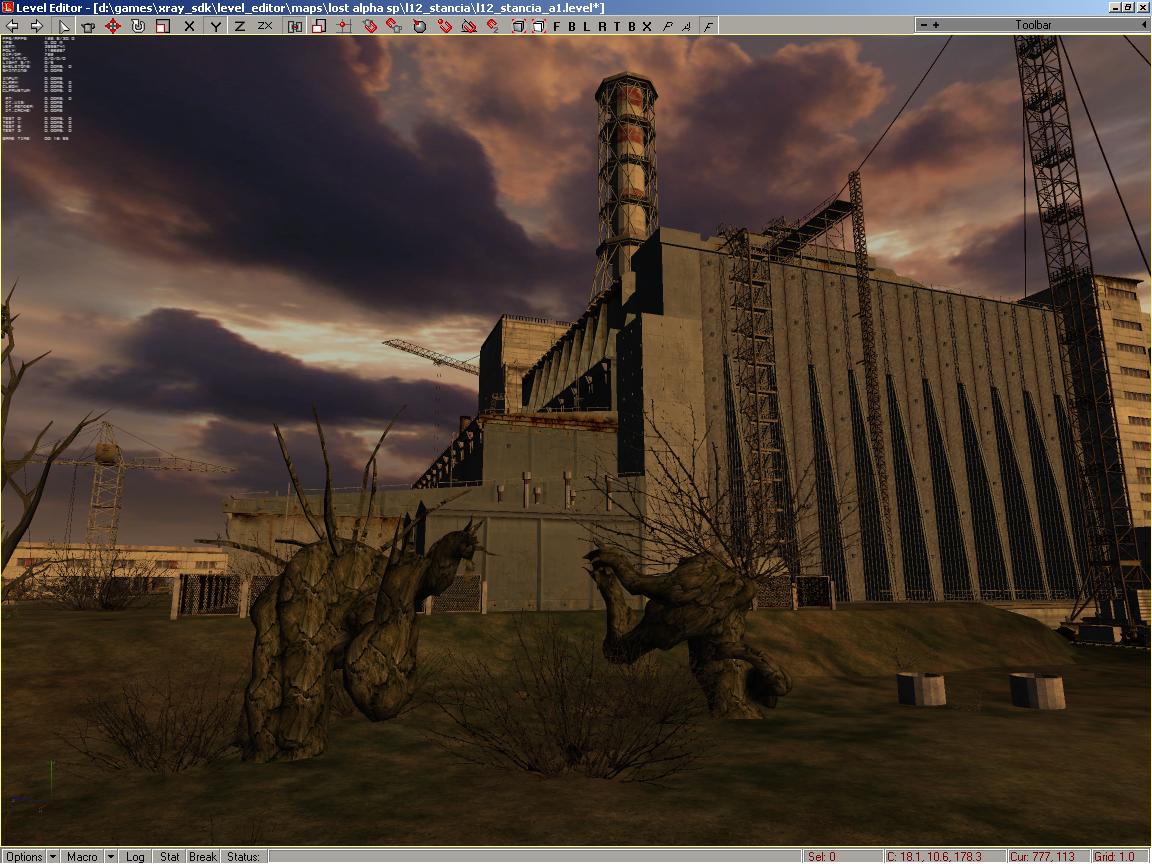The height and width of the screenshot is (864, 1152).
Task: Click the reset view X icon
Action: (647, 26)
